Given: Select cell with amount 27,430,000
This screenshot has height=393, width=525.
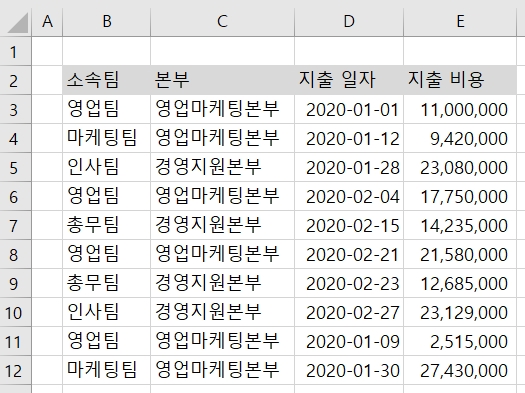Looking at the screenshot, I should [x=460, y=371].
